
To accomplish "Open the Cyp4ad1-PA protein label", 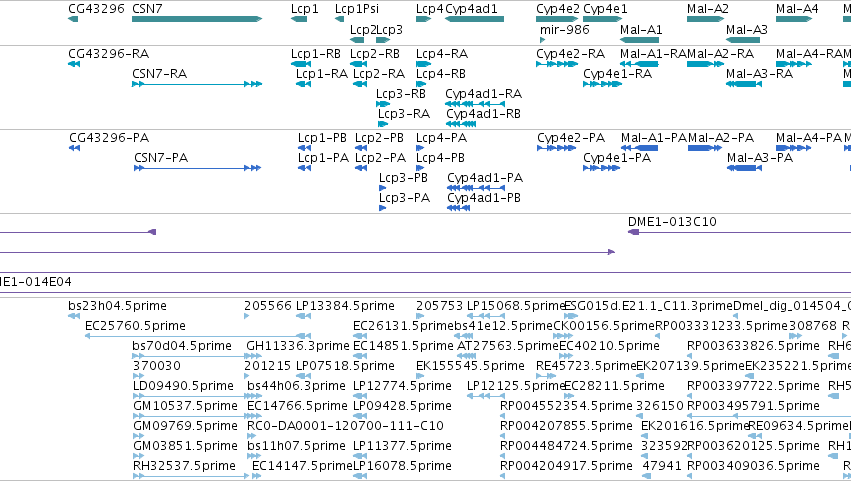I will click(x=485, y=178).
